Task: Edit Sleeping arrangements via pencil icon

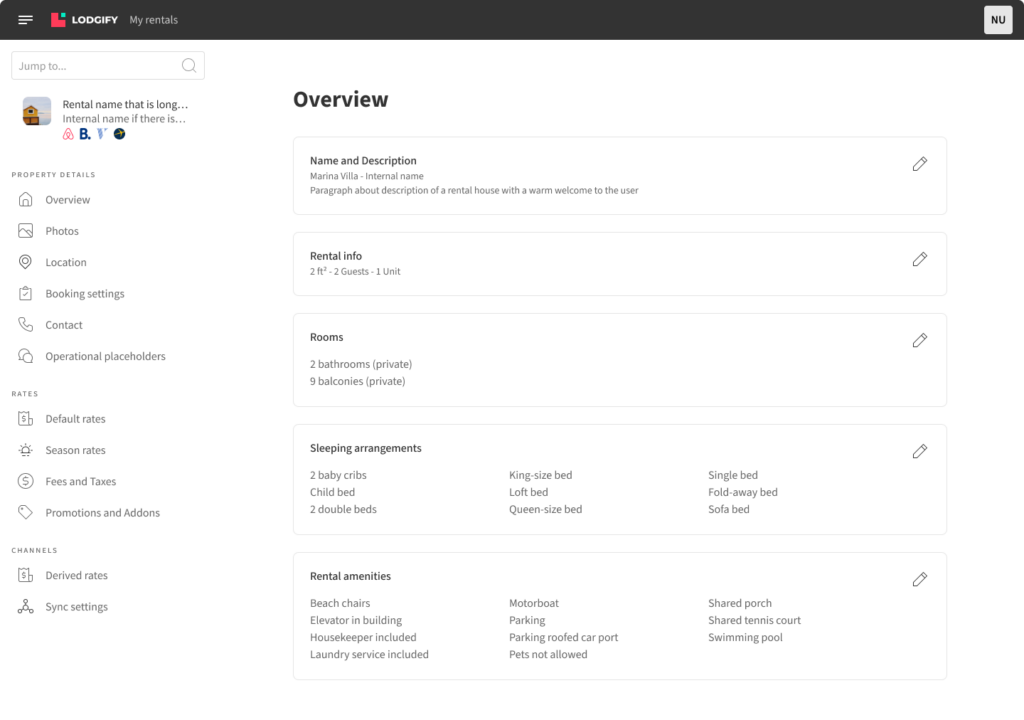Action: click(920, 451)
